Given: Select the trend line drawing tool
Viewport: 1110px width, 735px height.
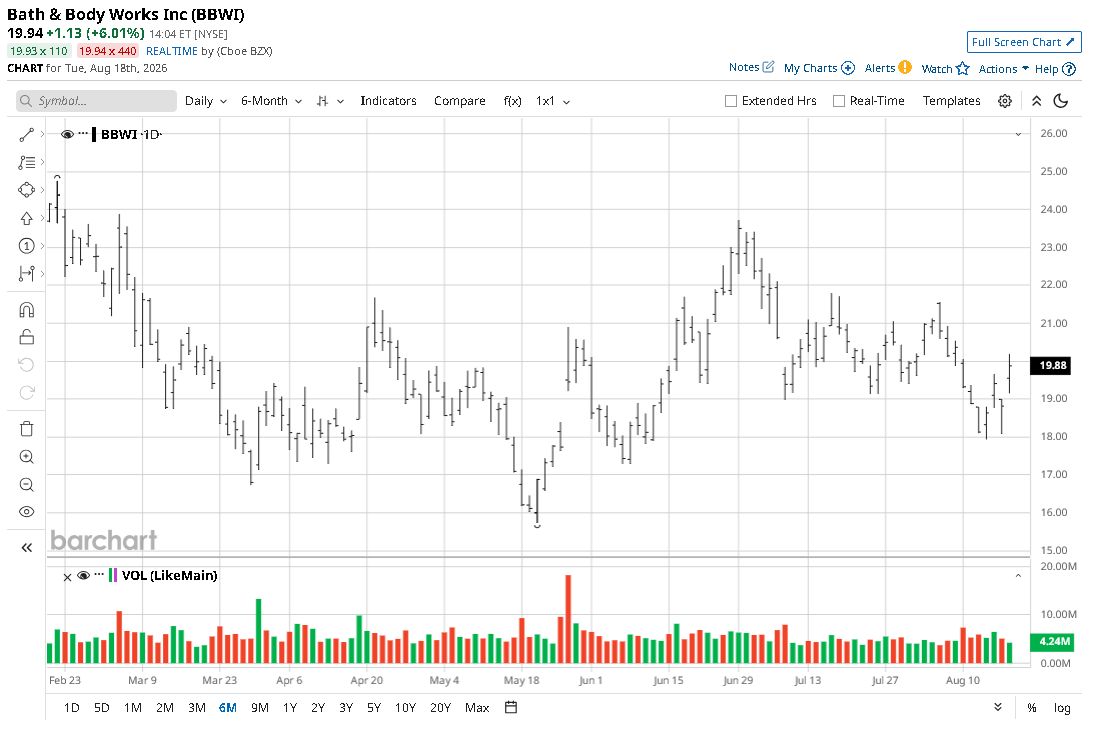Looking at the screenshot, I should pyautogui.click(x=27, y=135).
